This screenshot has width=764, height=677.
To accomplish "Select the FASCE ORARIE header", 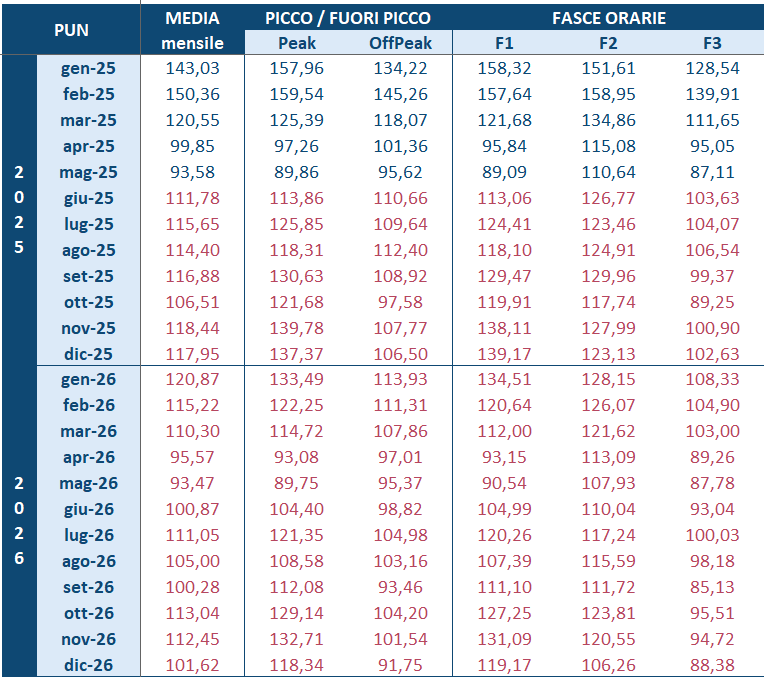I will tap(609, 18).
